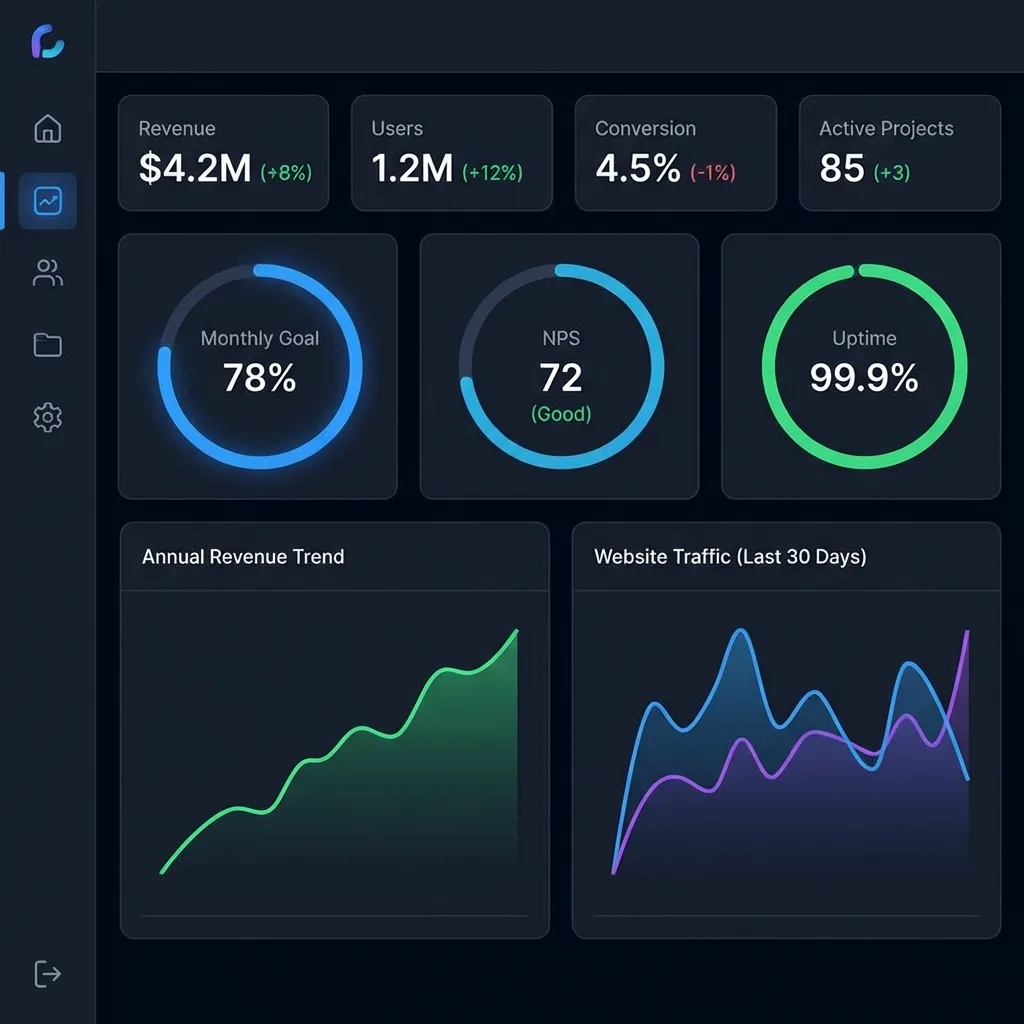This screenshot has height=1024, width=1024.
Task: Log out using the bottom sidebar icon
Action: click(x=46, y=973)
